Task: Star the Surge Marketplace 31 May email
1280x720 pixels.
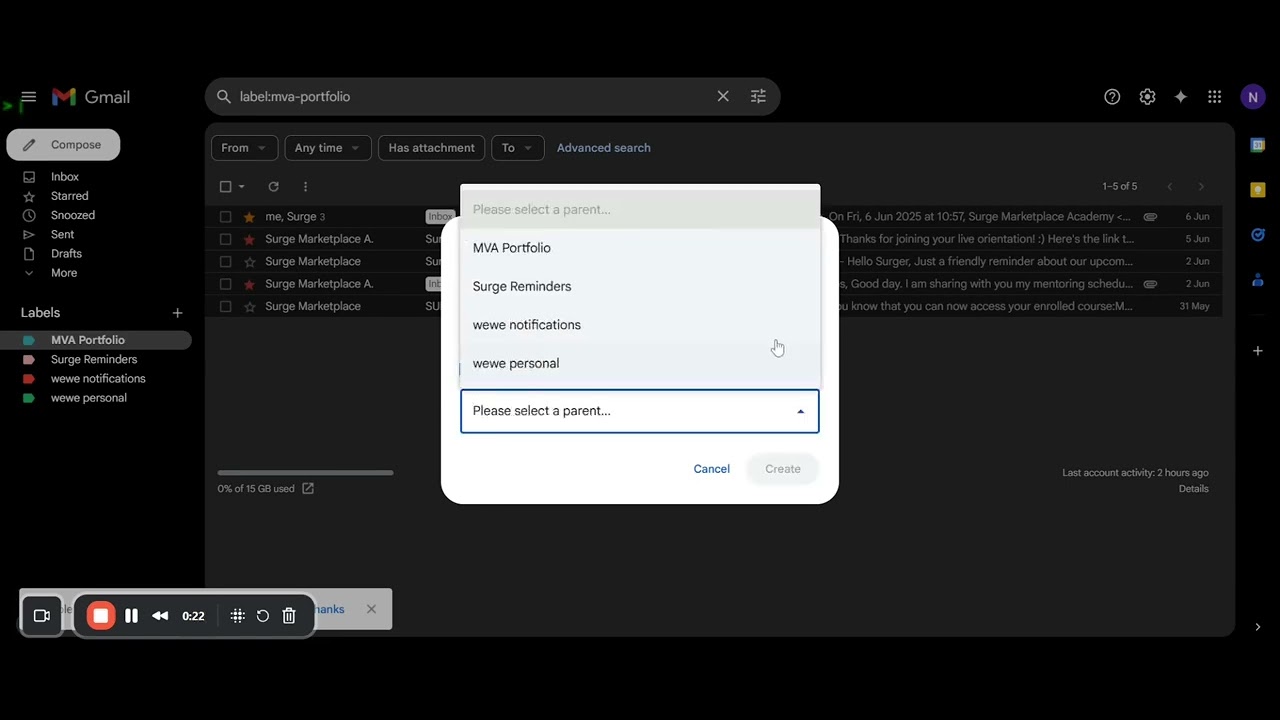Action: [249, 306]
